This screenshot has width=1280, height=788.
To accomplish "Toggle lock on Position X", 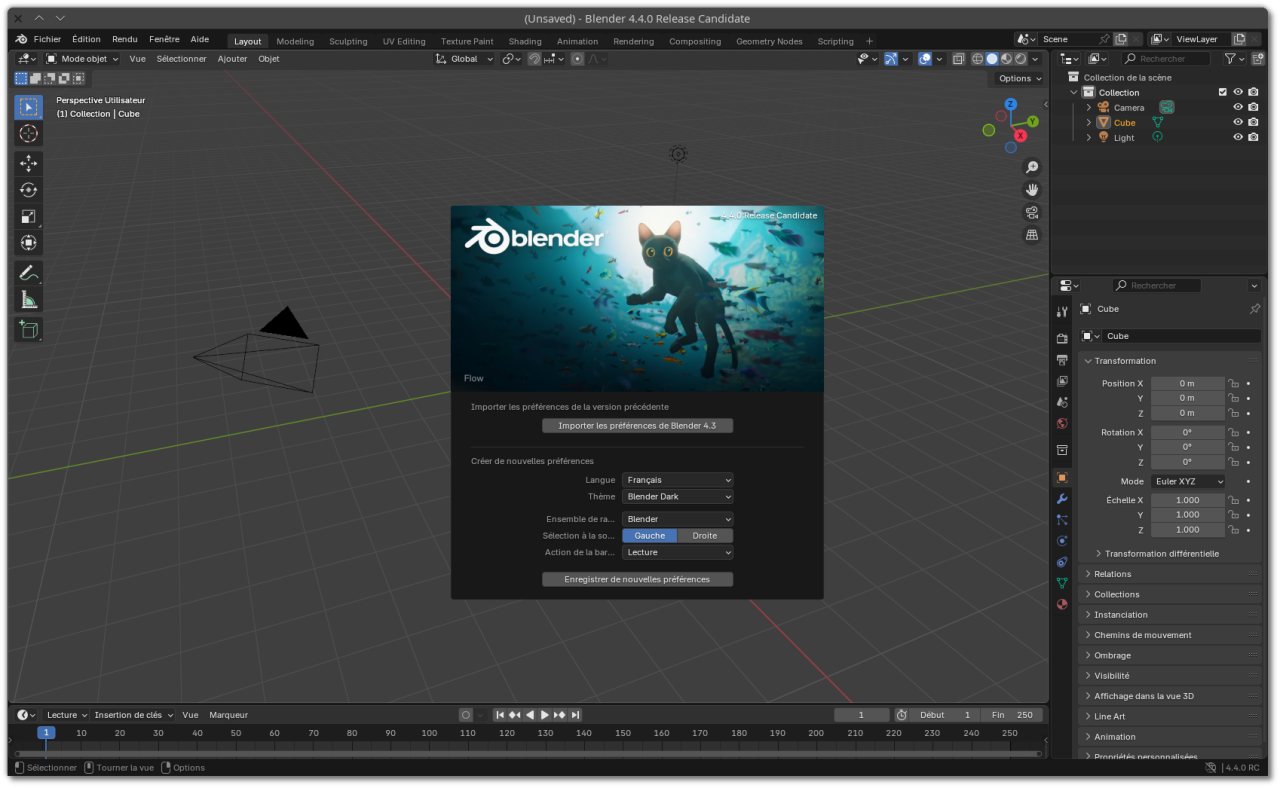I will pyautogui.click(x=1233, y=383).
